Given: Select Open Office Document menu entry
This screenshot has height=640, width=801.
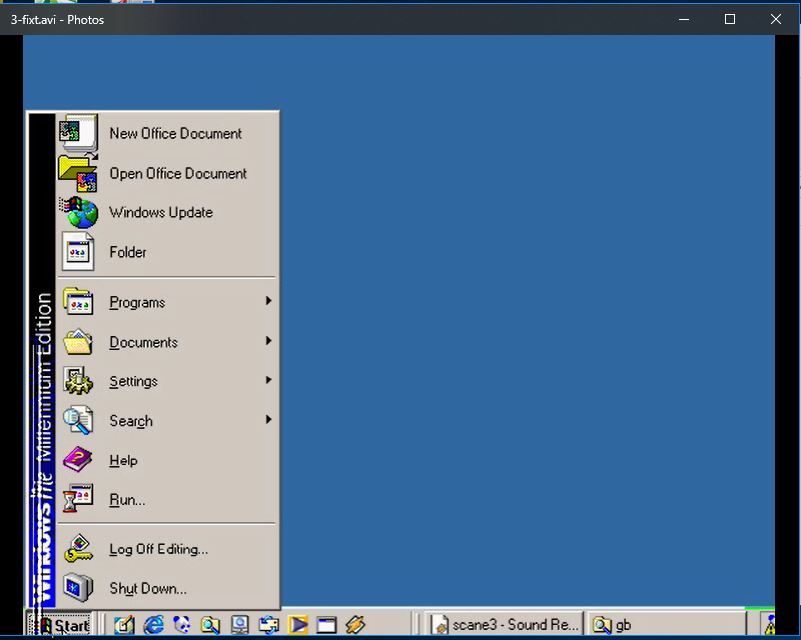Looking at the screenshot, I should (167, 173).
